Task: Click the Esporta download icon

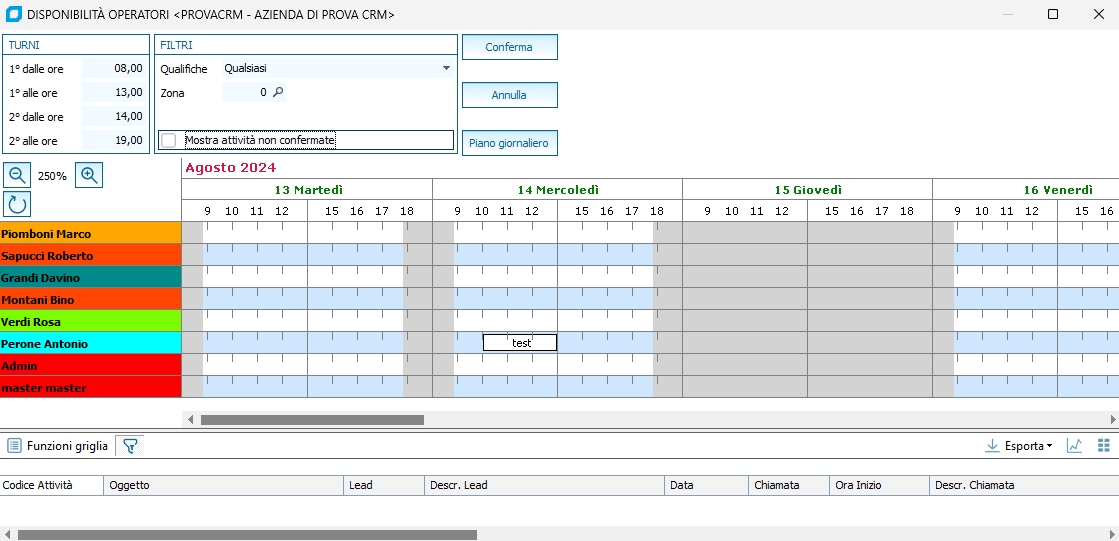Action: 992,446
